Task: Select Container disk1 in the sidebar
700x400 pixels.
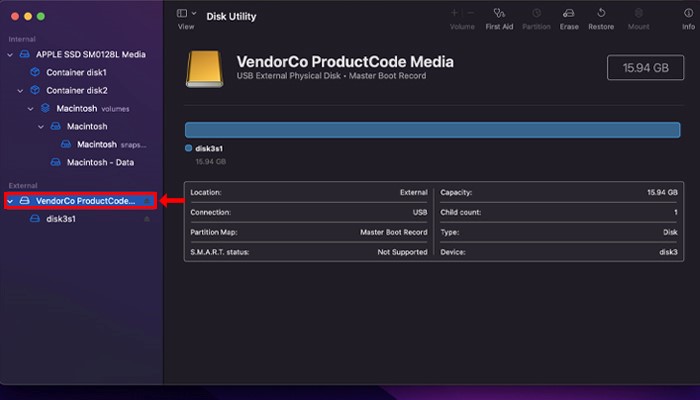Action: coord(76,72)
